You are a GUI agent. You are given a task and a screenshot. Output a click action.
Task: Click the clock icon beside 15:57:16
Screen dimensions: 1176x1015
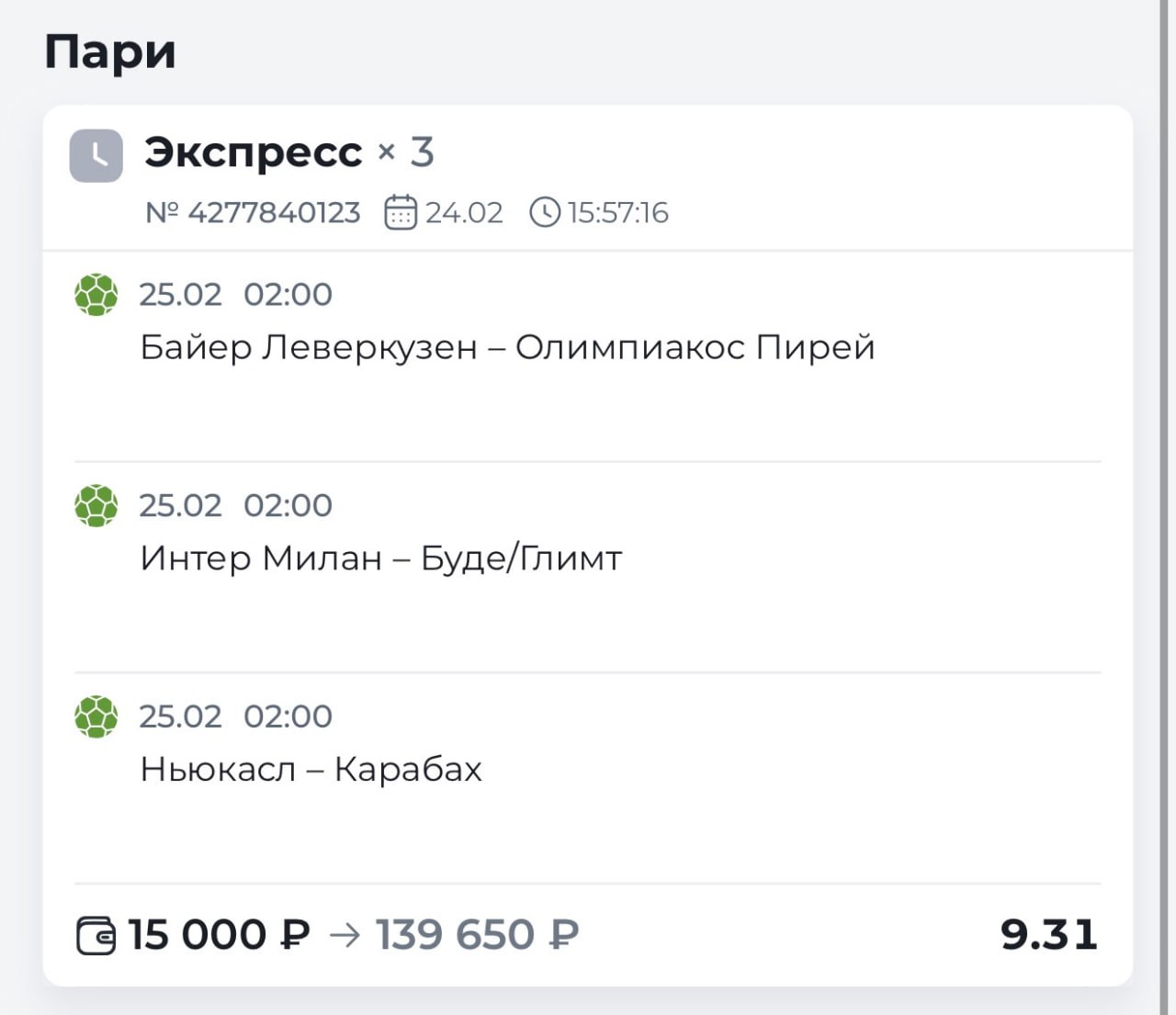coord(544,212)
